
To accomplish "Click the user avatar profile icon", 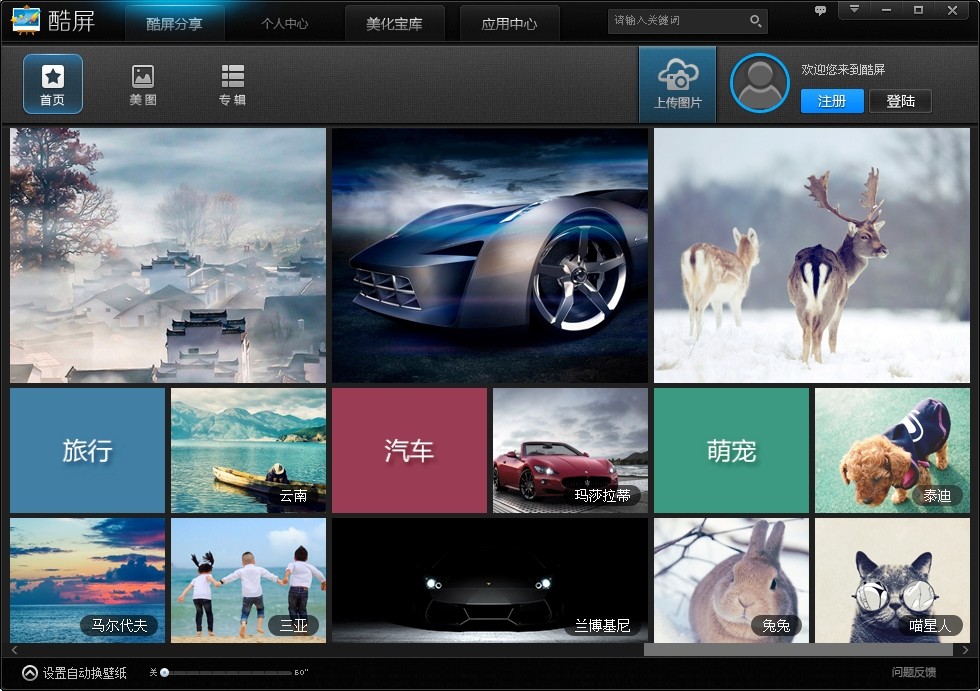I will (760, 83).
